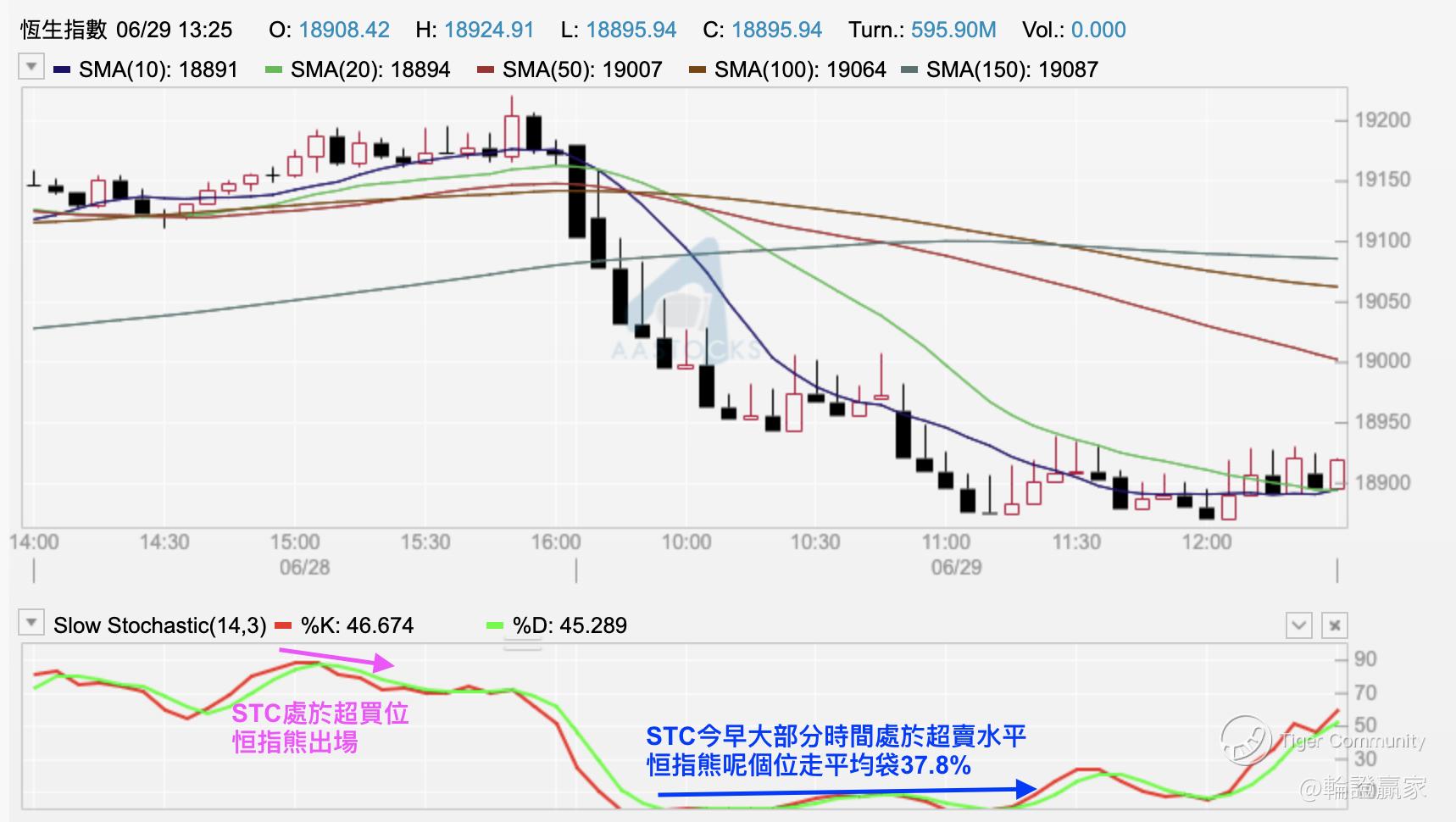
Task: Click the SMA(100) brown color marker
Action: click(697, 69)
